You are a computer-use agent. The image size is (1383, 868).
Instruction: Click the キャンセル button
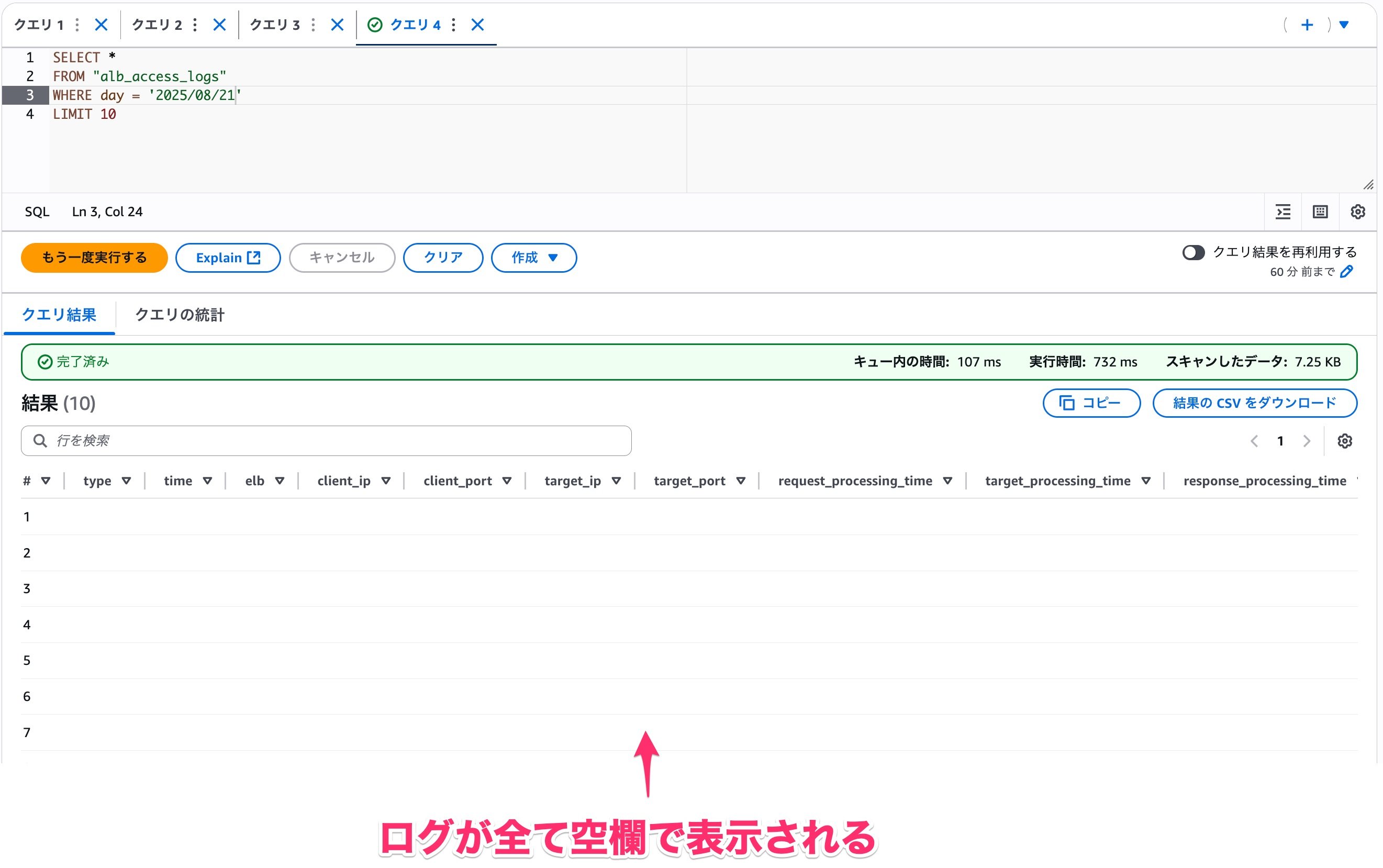click(x=342, y=258)
